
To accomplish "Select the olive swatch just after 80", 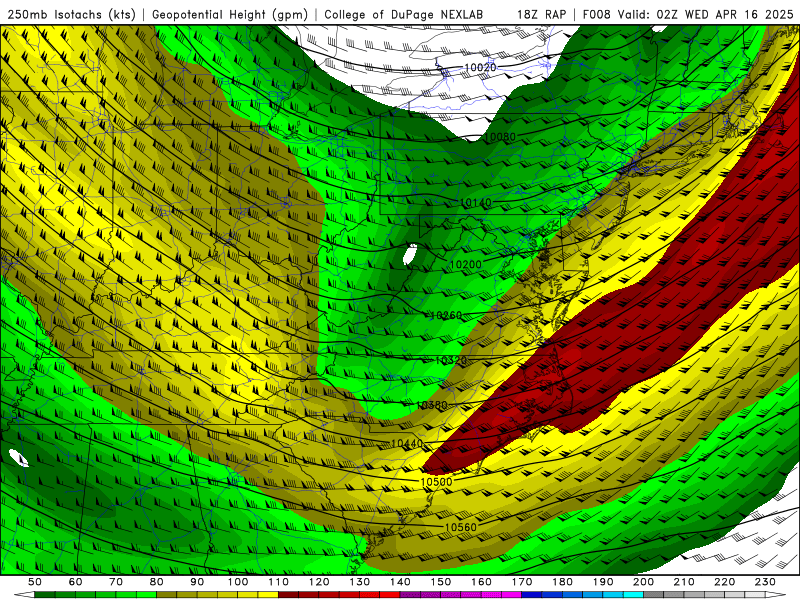I will coord(166,595).
